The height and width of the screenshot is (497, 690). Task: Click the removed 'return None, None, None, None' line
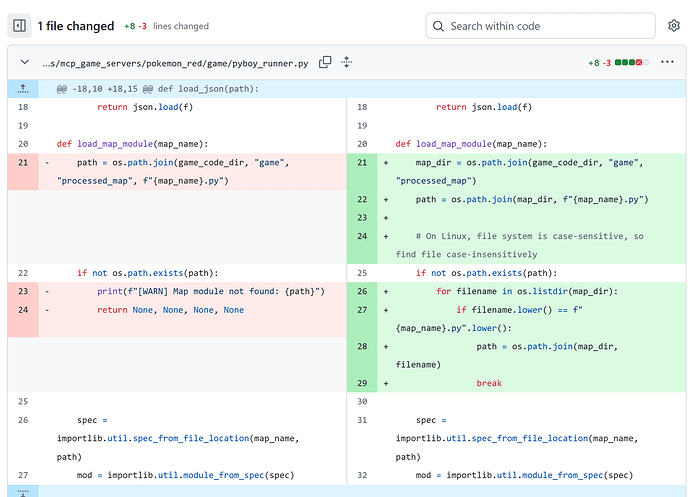[x=170, y=310]
